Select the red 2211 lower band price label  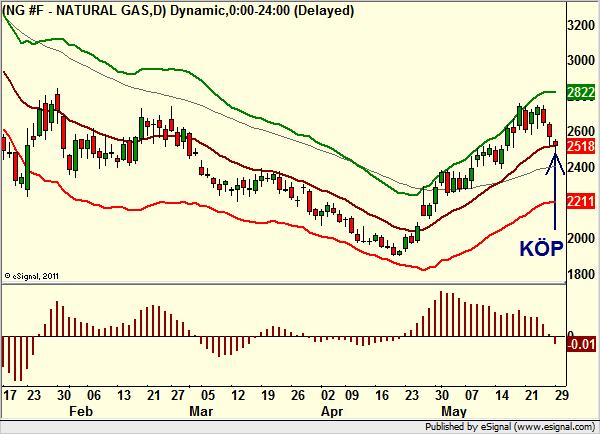(x=581, y=201)
